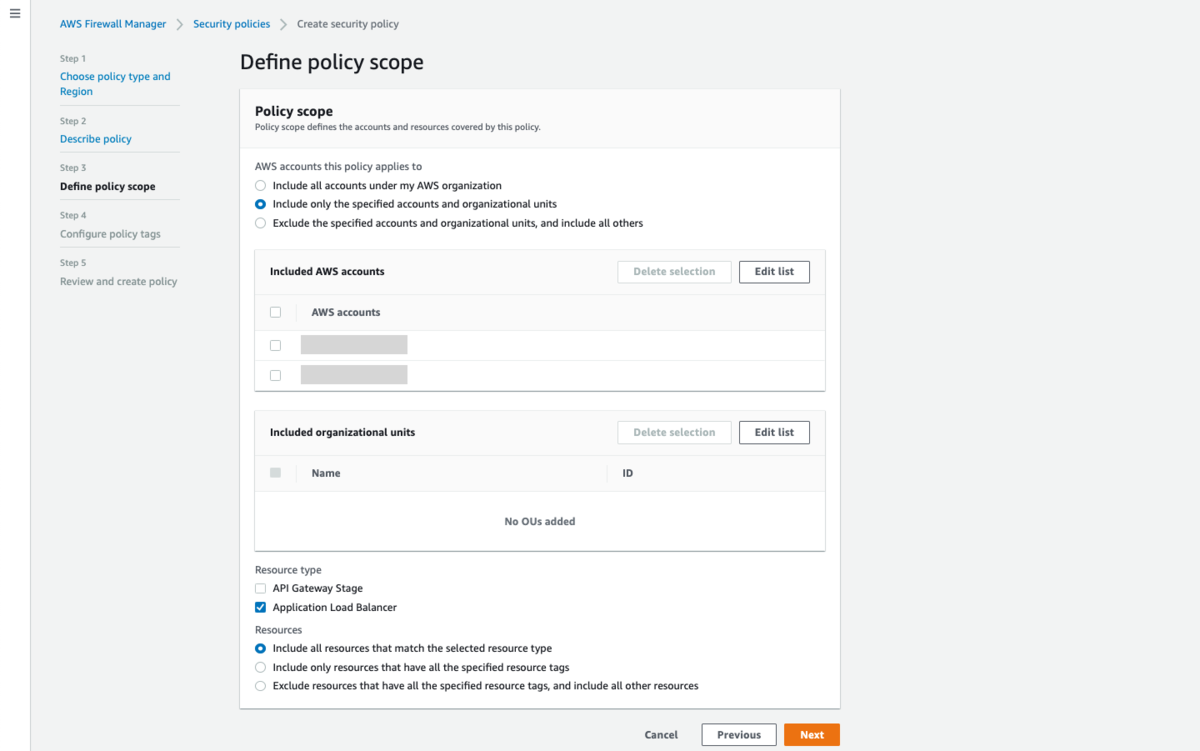Toggle the select-all AWS accounts checkbox
Viewport: 1200px width, 751px height.
coord(276,313)
